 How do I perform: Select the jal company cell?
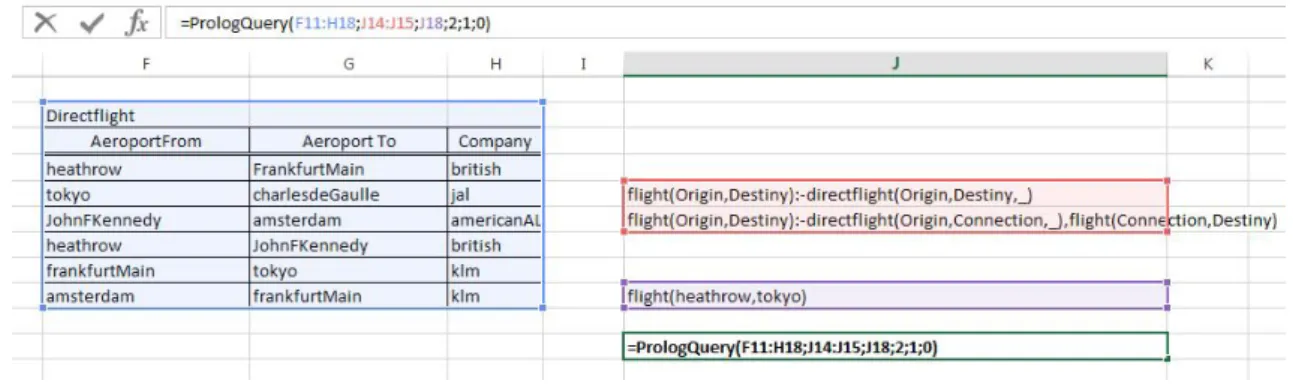pos(495,193)
